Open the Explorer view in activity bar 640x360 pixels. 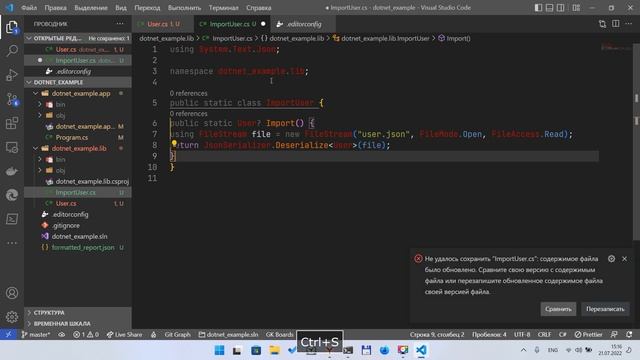click(x=12, y=27)
